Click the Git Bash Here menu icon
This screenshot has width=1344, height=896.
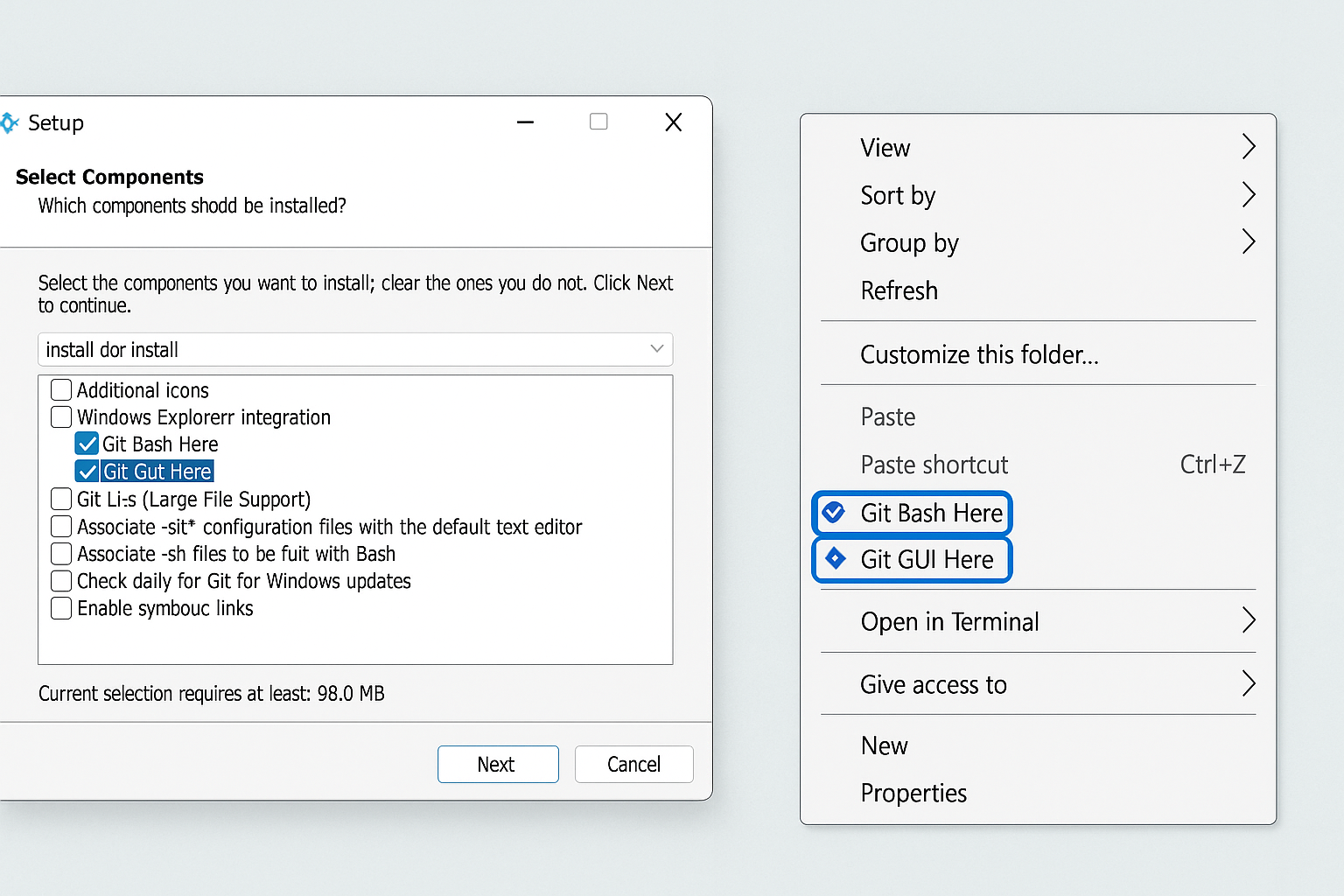pos(834,513)
